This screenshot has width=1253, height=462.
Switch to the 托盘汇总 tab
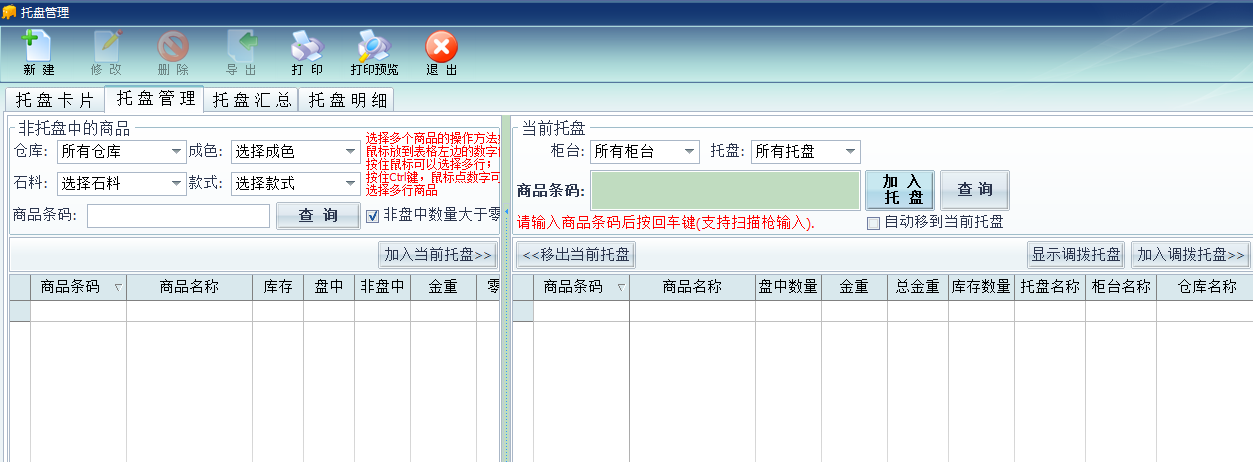coord(252,100)
